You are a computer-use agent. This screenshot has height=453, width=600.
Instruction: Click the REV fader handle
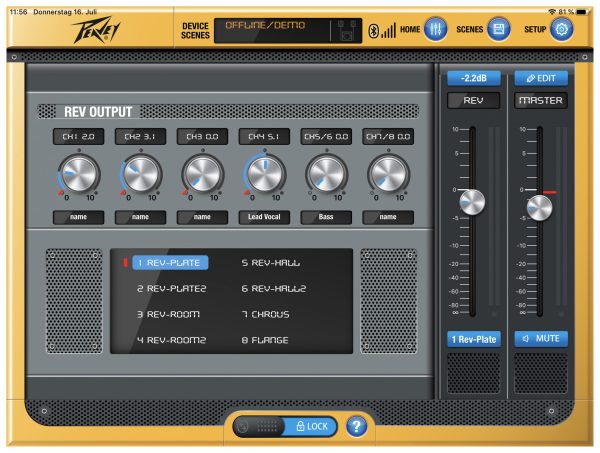pyautogui.click(x=472, y=202)
